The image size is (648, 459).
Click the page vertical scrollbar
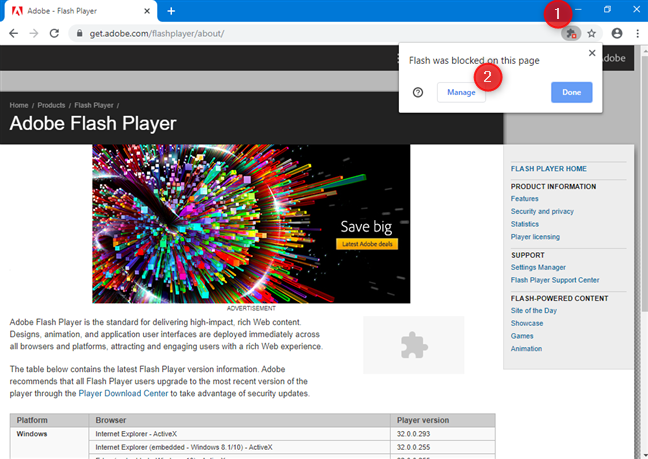coord(644,182)
